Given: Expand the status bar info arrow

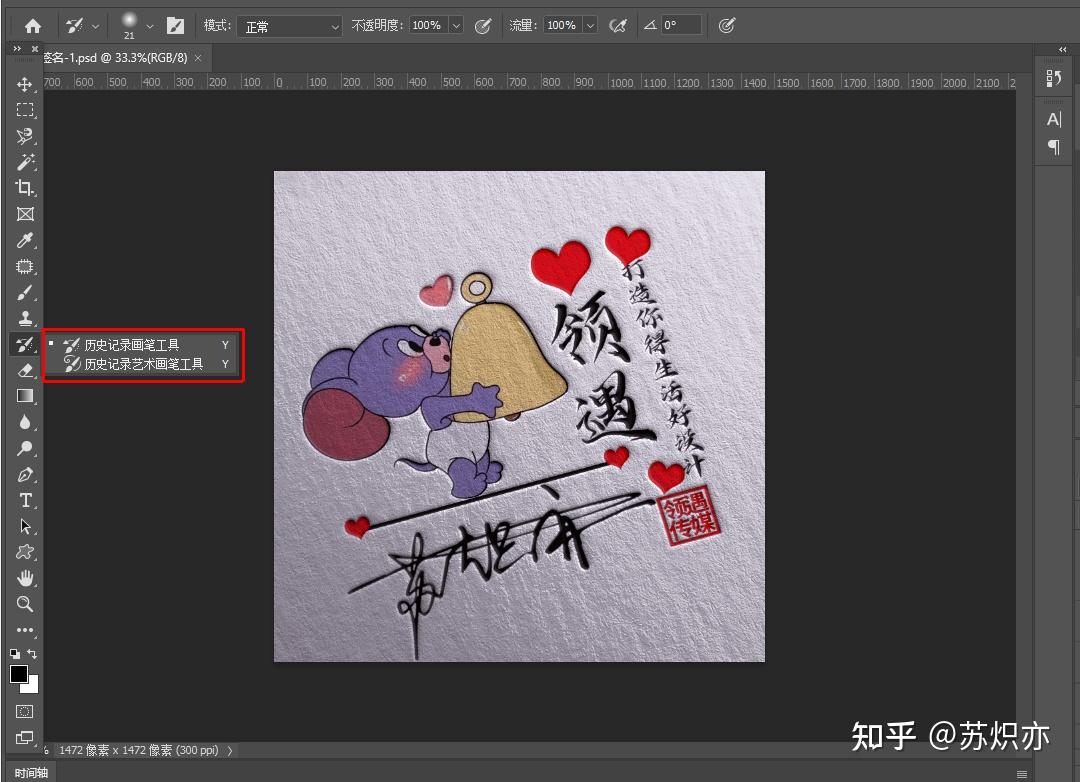Looking at the screenshot, I should point(229,750).
